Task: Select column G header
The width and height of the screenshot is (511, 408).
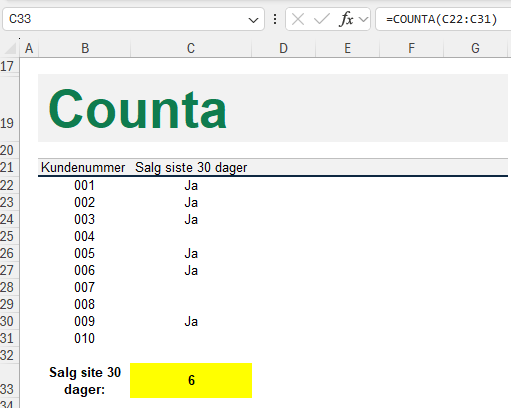Action: point(475,49)
